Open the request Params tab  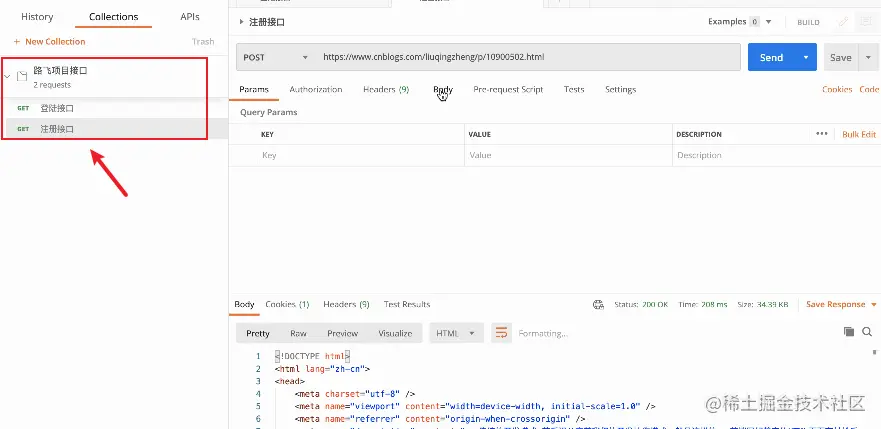click(254, 89)
